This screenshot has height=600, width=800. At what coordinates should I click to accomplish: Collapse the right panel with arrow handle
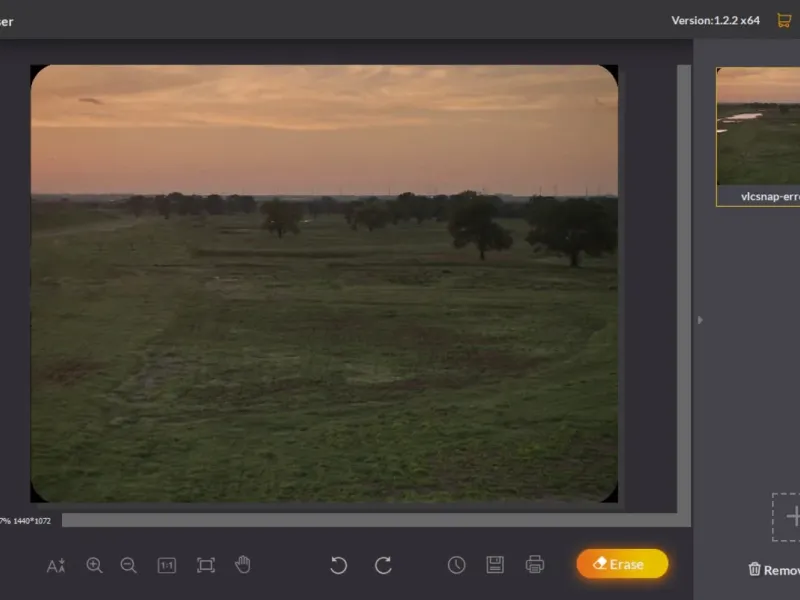pyautogui.click(x=700, y=320)
